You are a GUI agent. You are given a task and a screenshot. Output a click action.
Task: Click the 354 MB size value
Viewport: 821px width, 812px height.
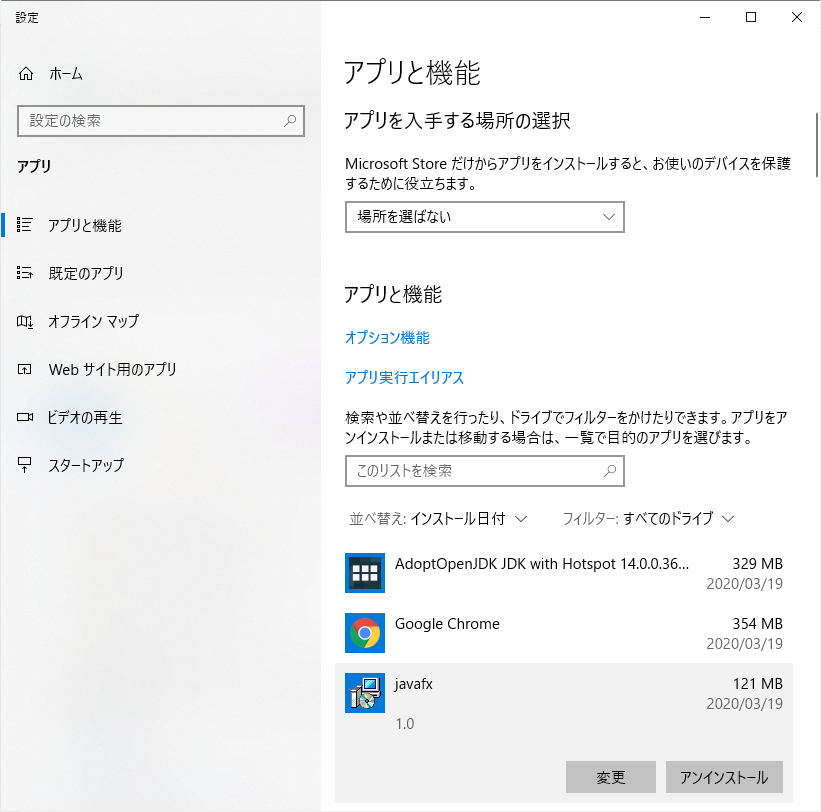(x=757, y=624)
